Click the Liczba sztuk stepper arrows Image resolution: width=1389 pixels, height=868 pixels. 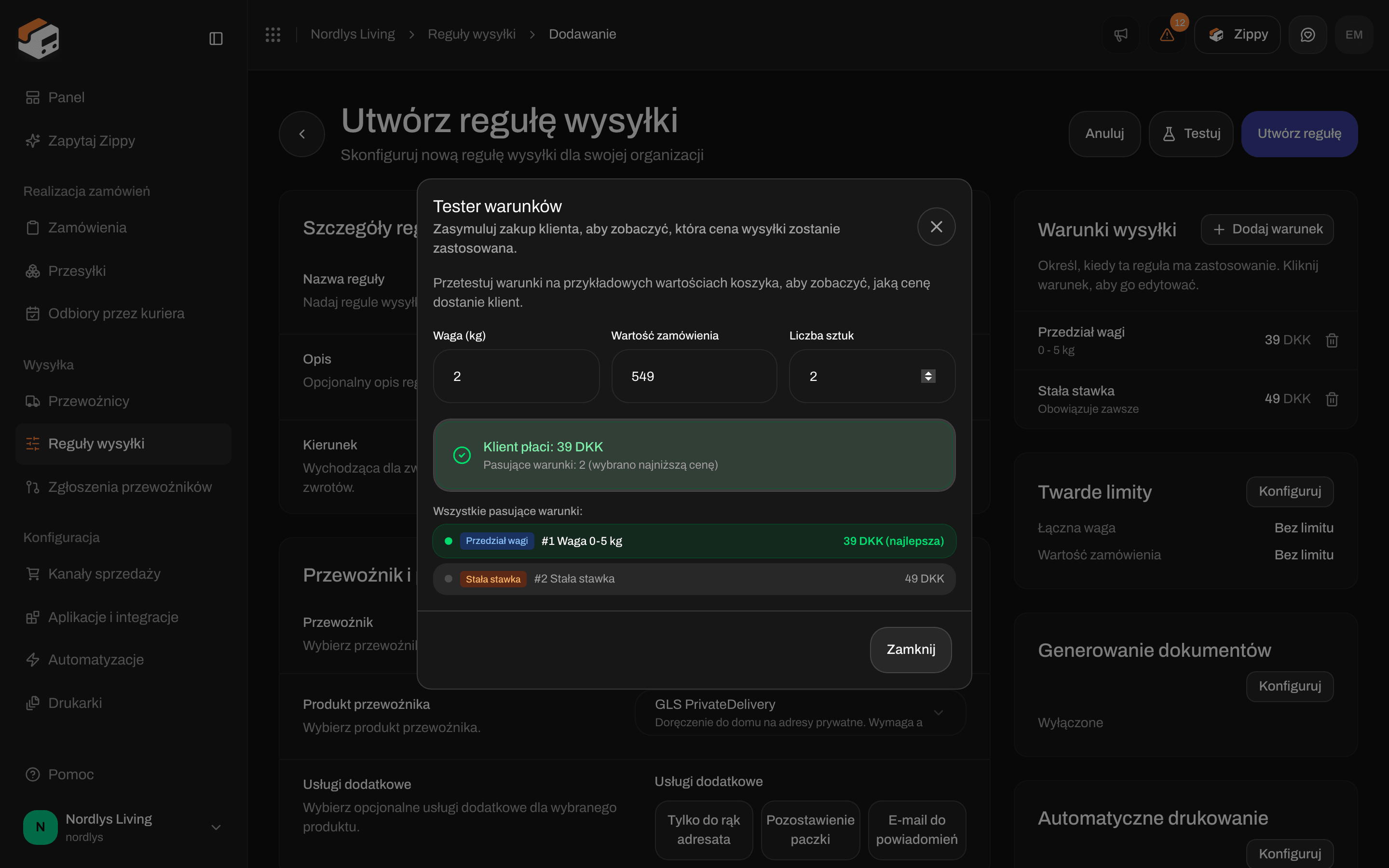pyautogui.click(x=928, y=376)
